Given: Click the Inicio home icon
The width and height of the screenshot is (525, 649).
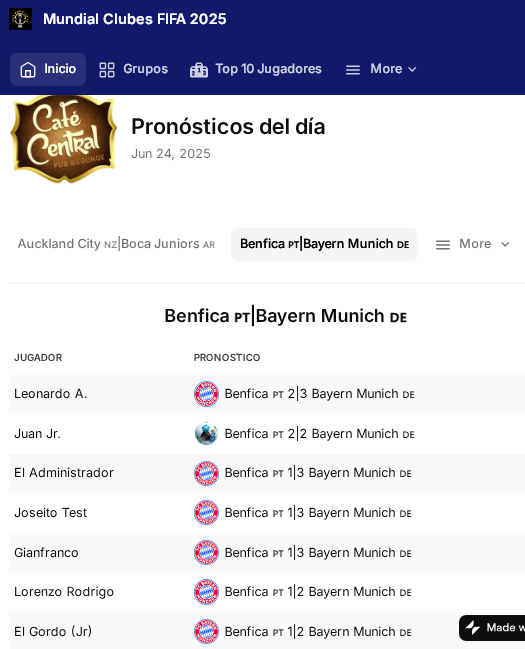Looking at the screenshot, I should pos(28,69).
